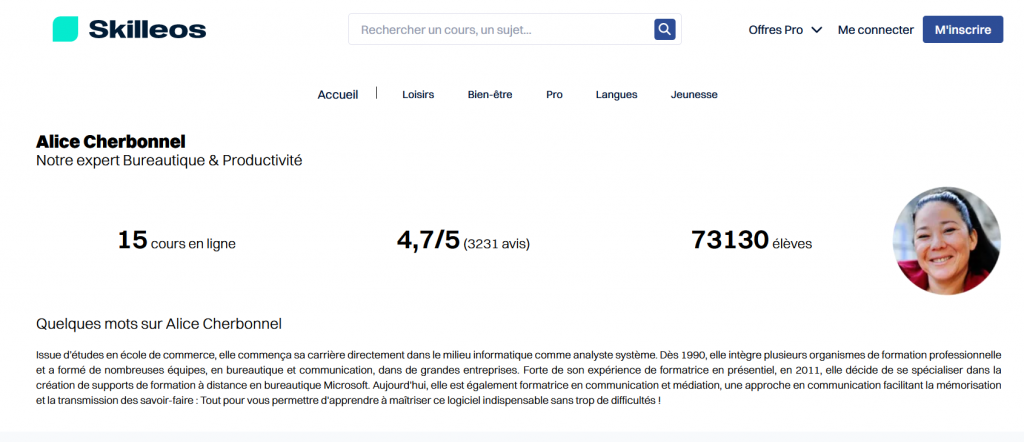Navigate to the Pro category
Screen dimensions: 1024x442
(554, 95)
